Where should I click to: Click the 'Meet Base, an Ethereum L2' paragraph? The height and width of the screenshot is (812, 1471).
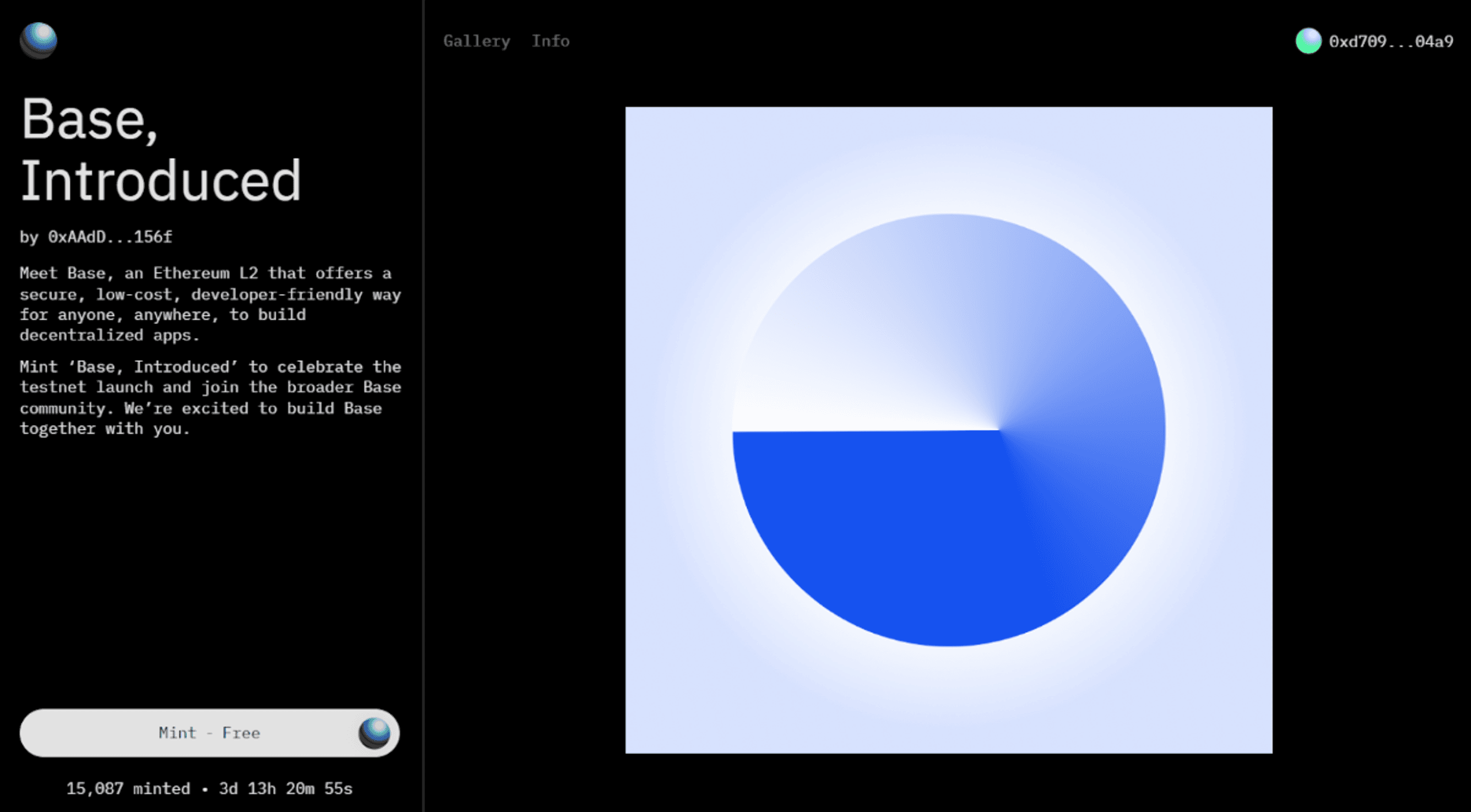[x=210, y=304]
